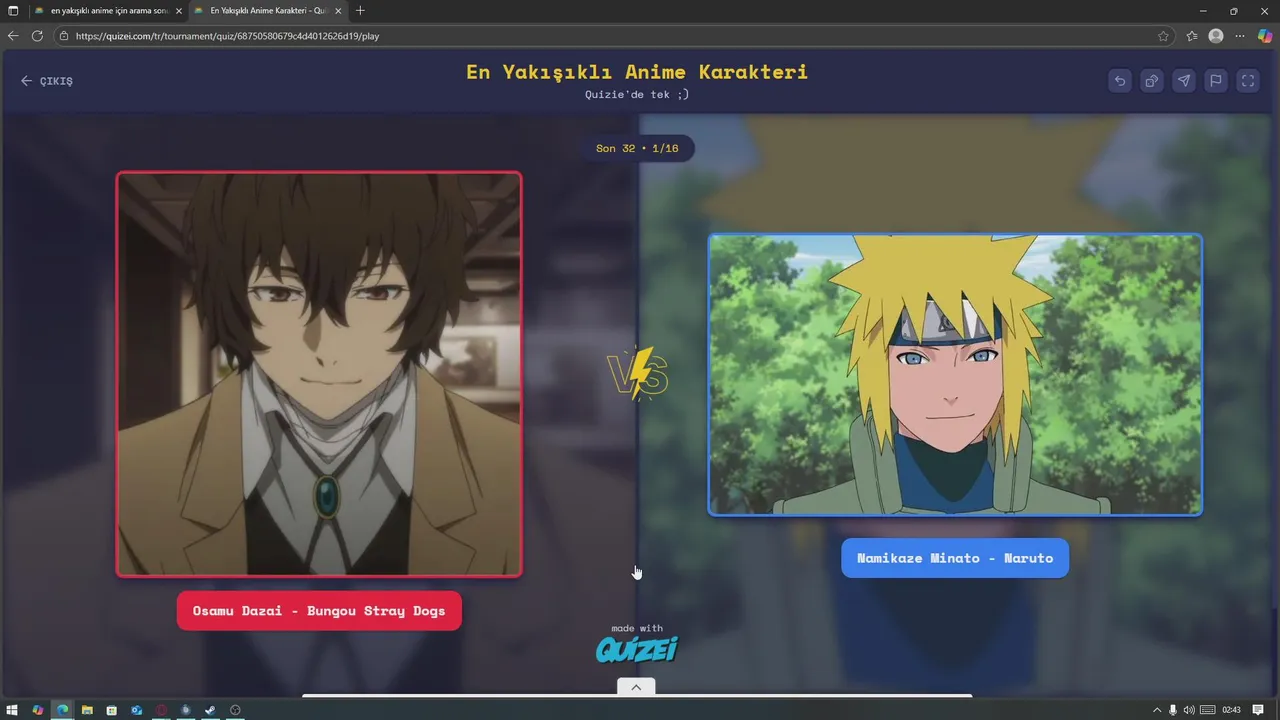Add this page to favorites star
Viewport: 1280px width, 720px height.
pyautogui.click(x=1163, y=36)
